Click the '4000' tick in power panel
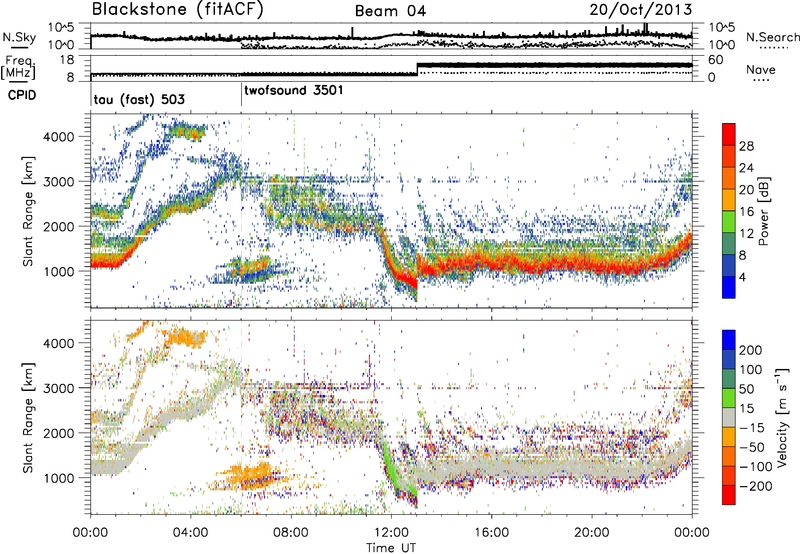The height and width of the screenshot is (554, 800). click(59, 137)
